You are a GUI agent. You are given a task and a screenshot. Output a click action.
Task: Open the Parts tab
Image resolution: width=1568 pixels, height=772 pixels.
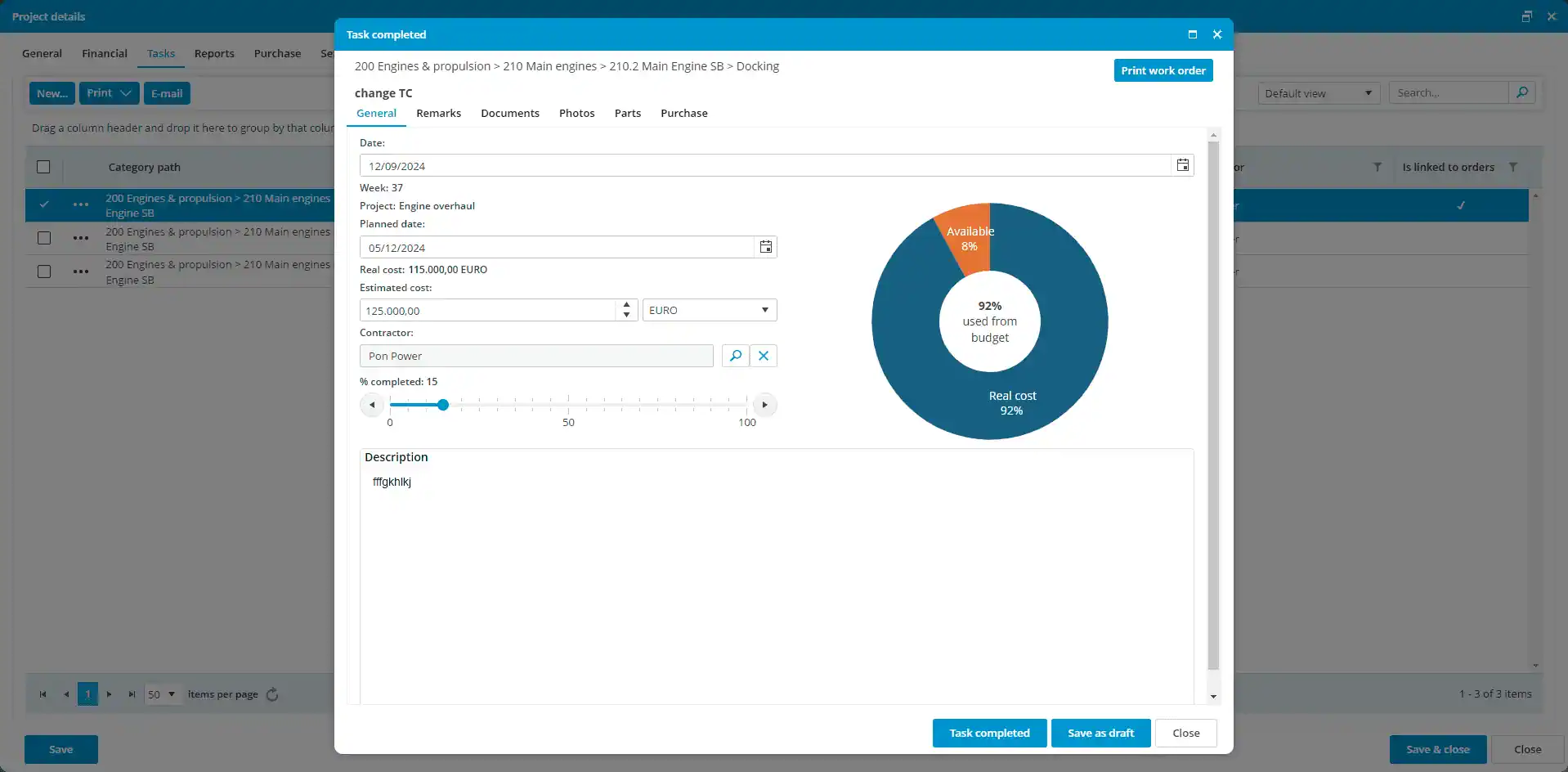click(627, 113)
